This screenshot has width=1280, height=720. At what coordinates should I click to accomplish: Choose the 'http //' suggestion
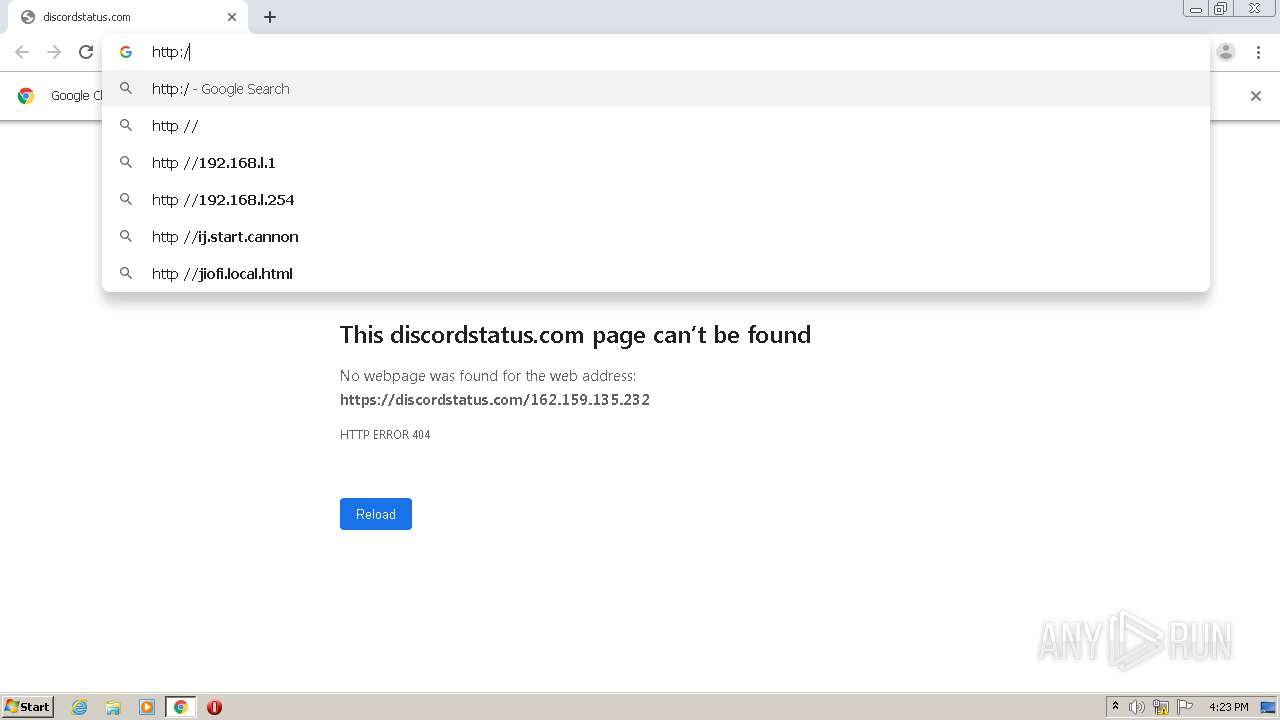(x=656, y=125)
